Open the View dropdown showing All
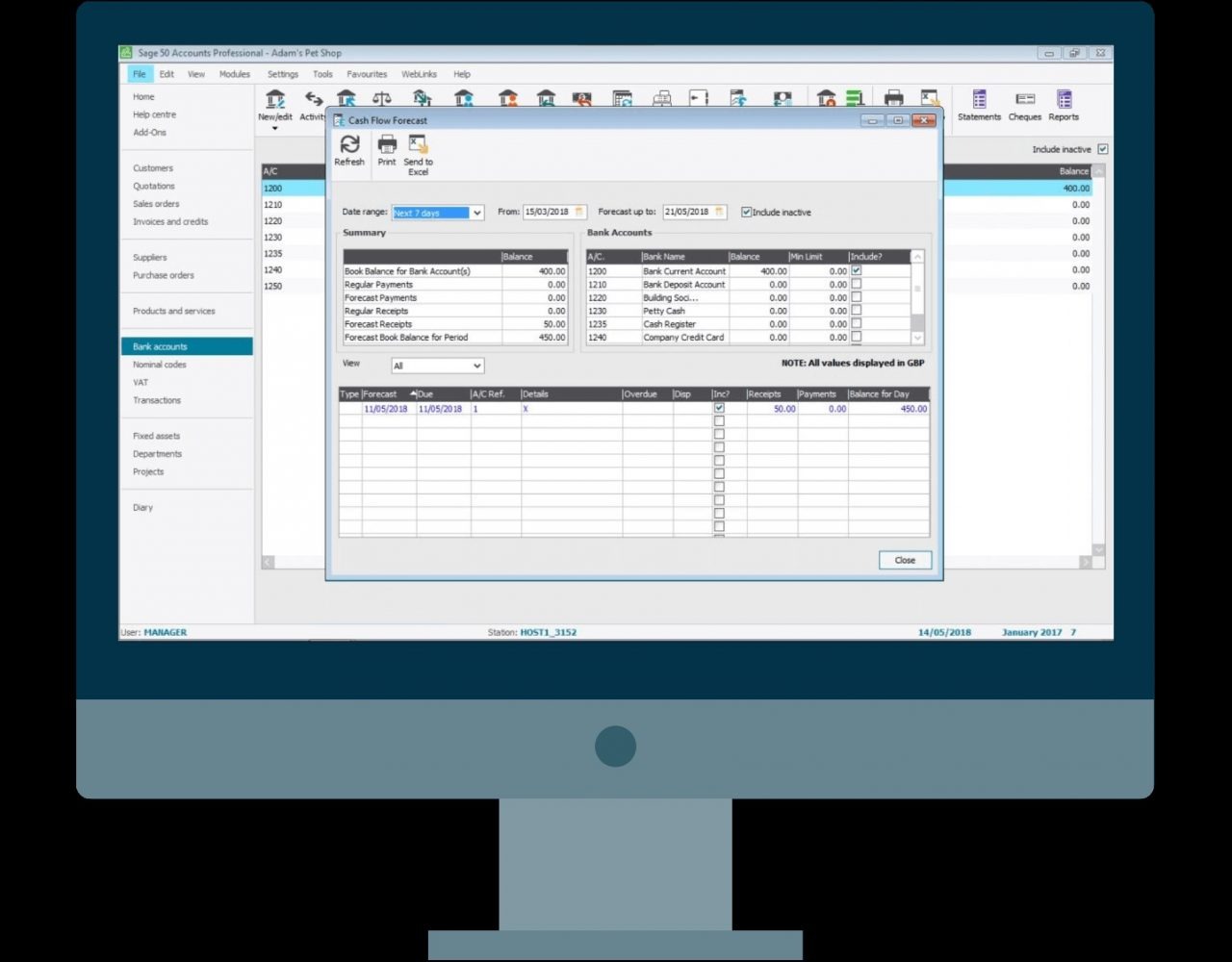Image resolution: width=1232 pixels, height=962 pixels. pos(476,366)
